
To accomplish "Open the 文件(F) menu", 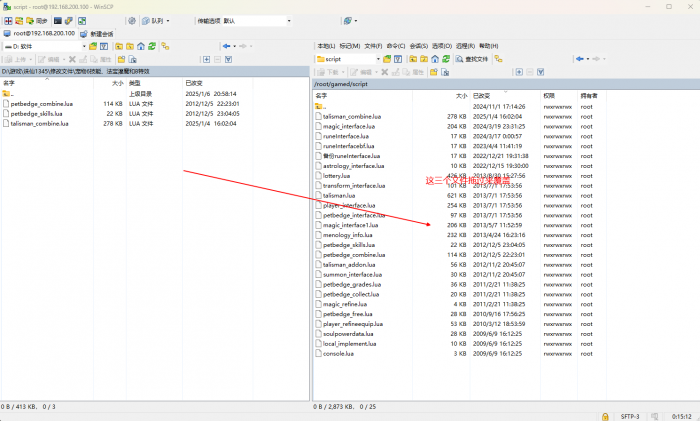I will (373, 46).
